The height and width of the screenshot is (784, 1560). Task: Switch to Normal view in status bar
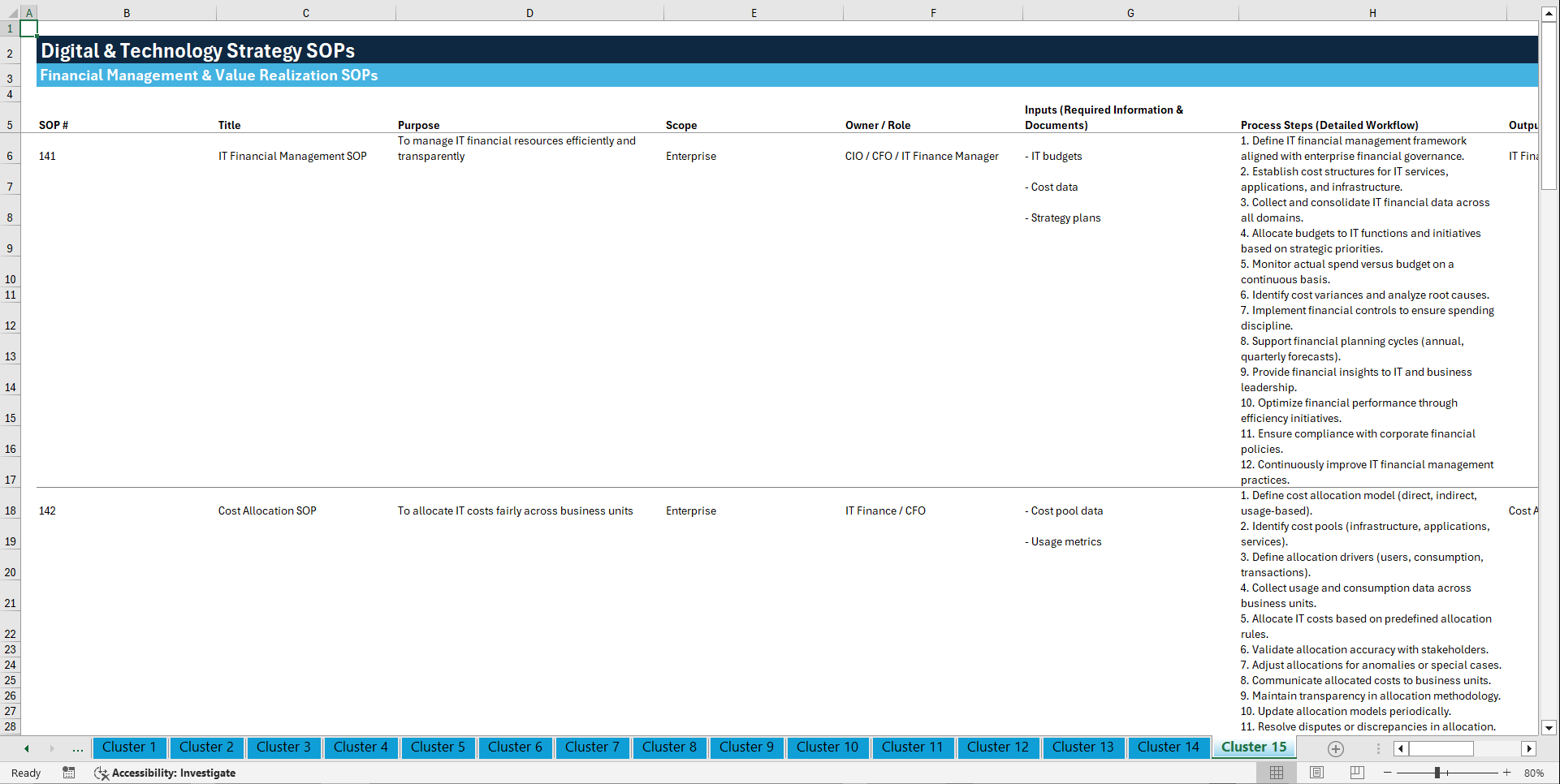pyautogui.click(x=1277, y=773)
